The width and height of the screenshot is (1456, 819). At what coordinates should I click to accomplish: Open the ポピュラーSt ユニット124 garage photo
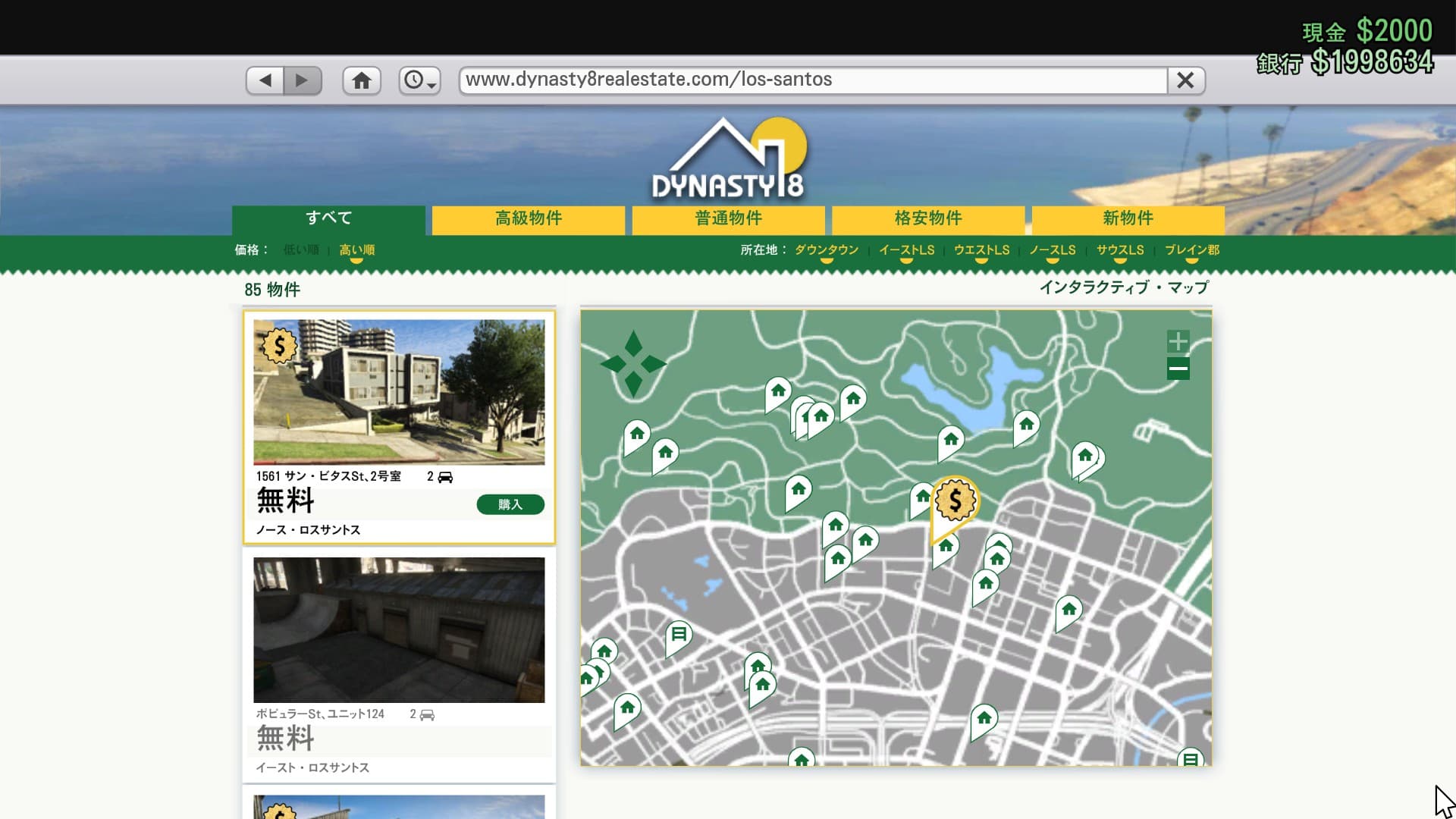pos(399,630)
